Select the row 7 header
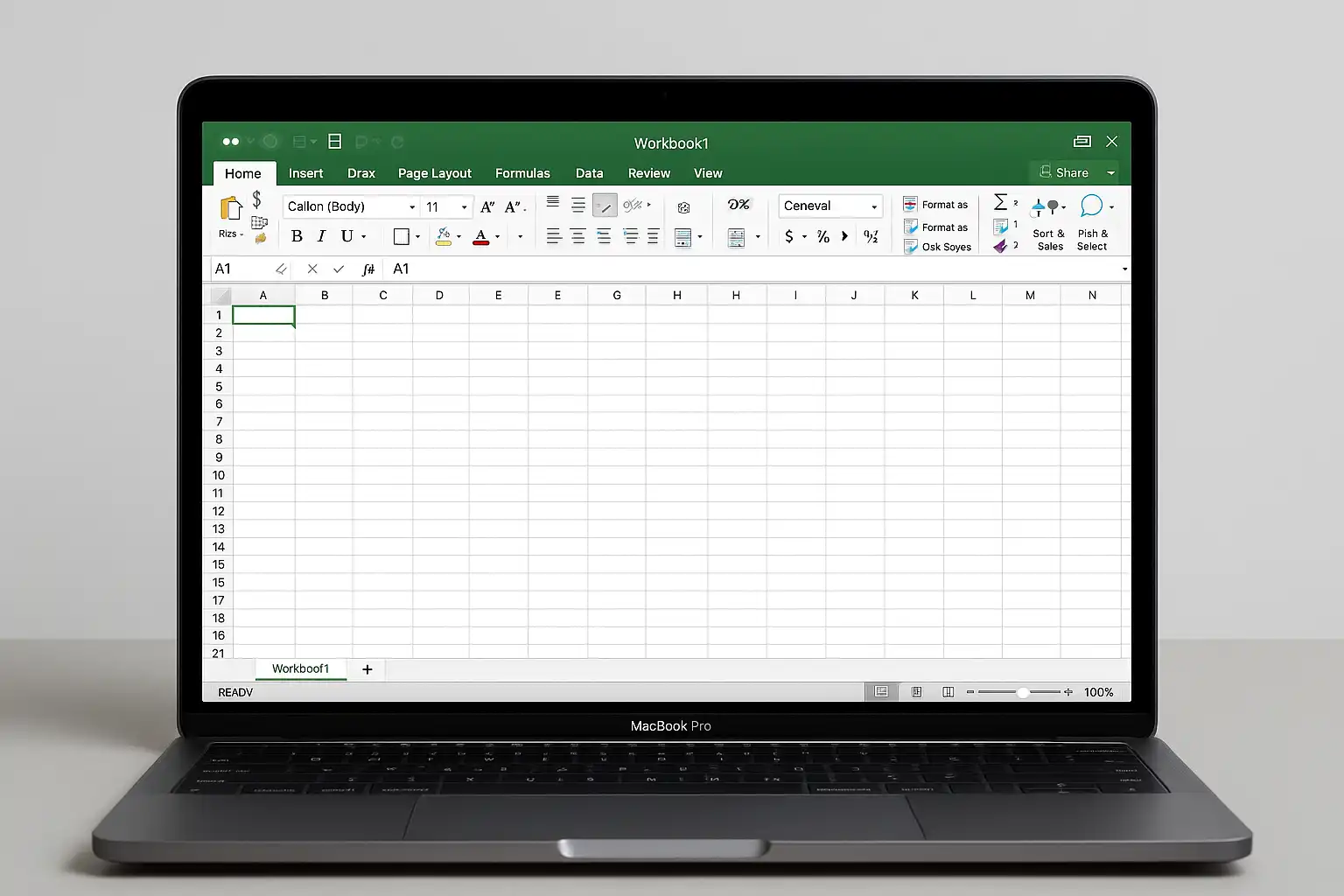 click(219, 422)
